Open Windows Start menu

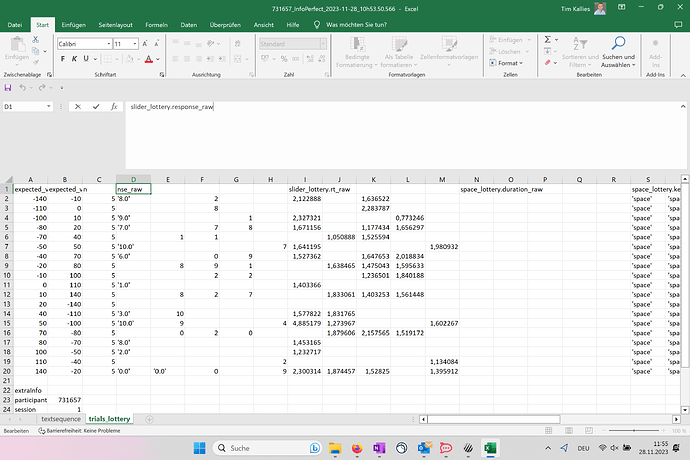point(199,448)
